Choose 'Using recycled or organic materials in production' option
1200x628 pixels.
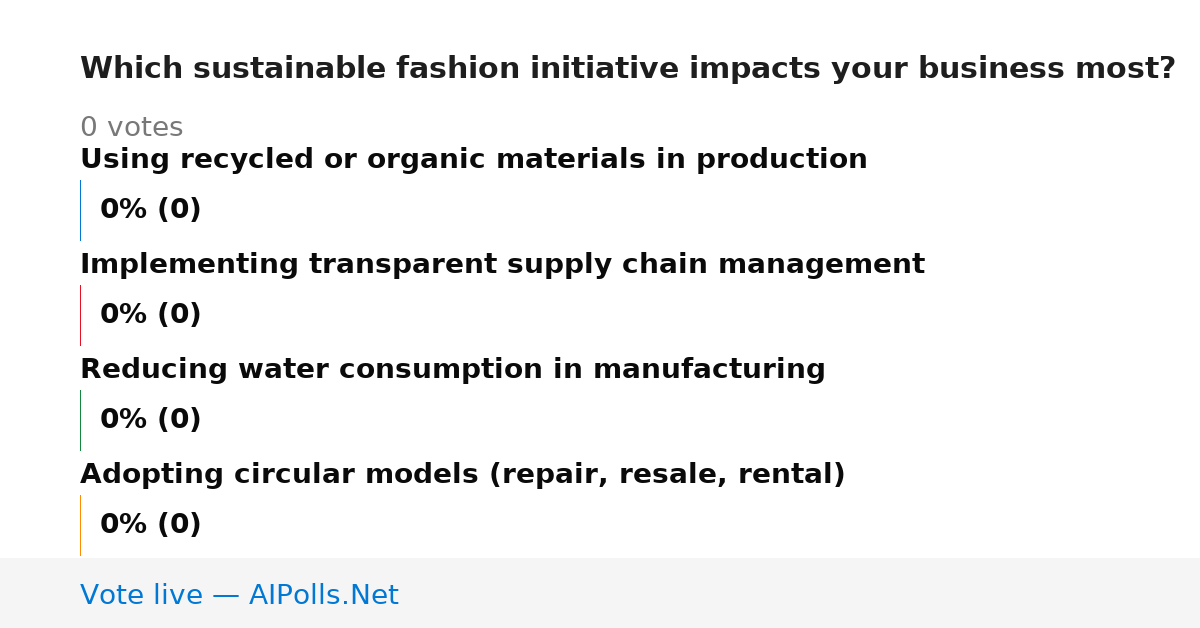(x=473, y=160)
